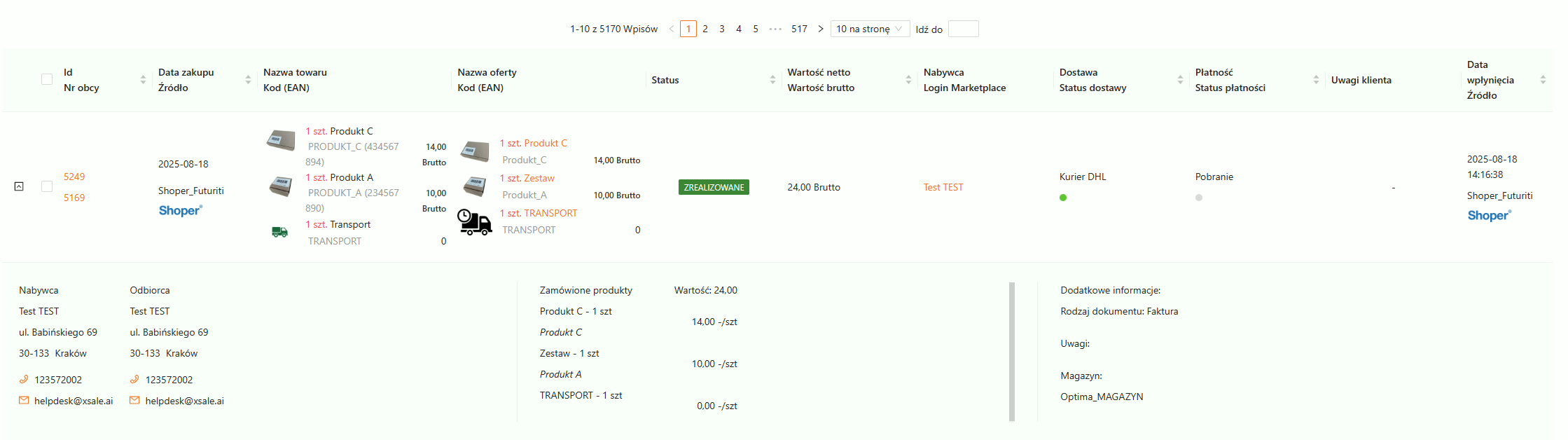Image resolution: width=1568 pixels, height=440 pixels.
Task: Collapse the order 5249 details row
Action: coord(19,186)
